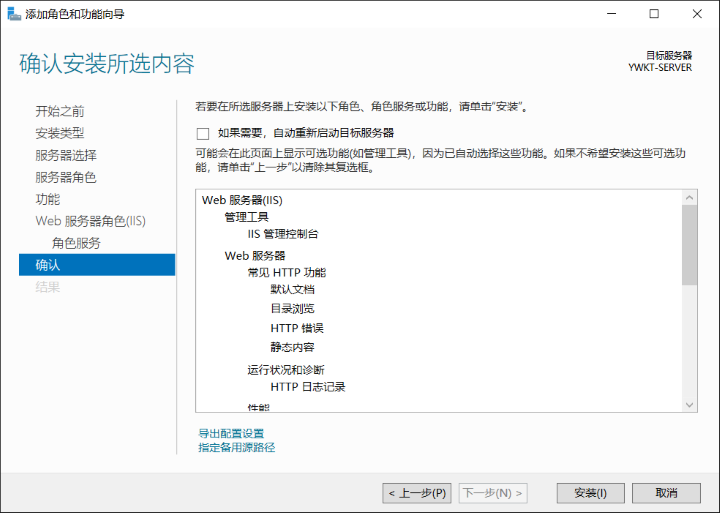Image resolution: width=720 pixels, height=513 pixels.
Task: Select IIS 管理控制台 entry
Action: 283,234
